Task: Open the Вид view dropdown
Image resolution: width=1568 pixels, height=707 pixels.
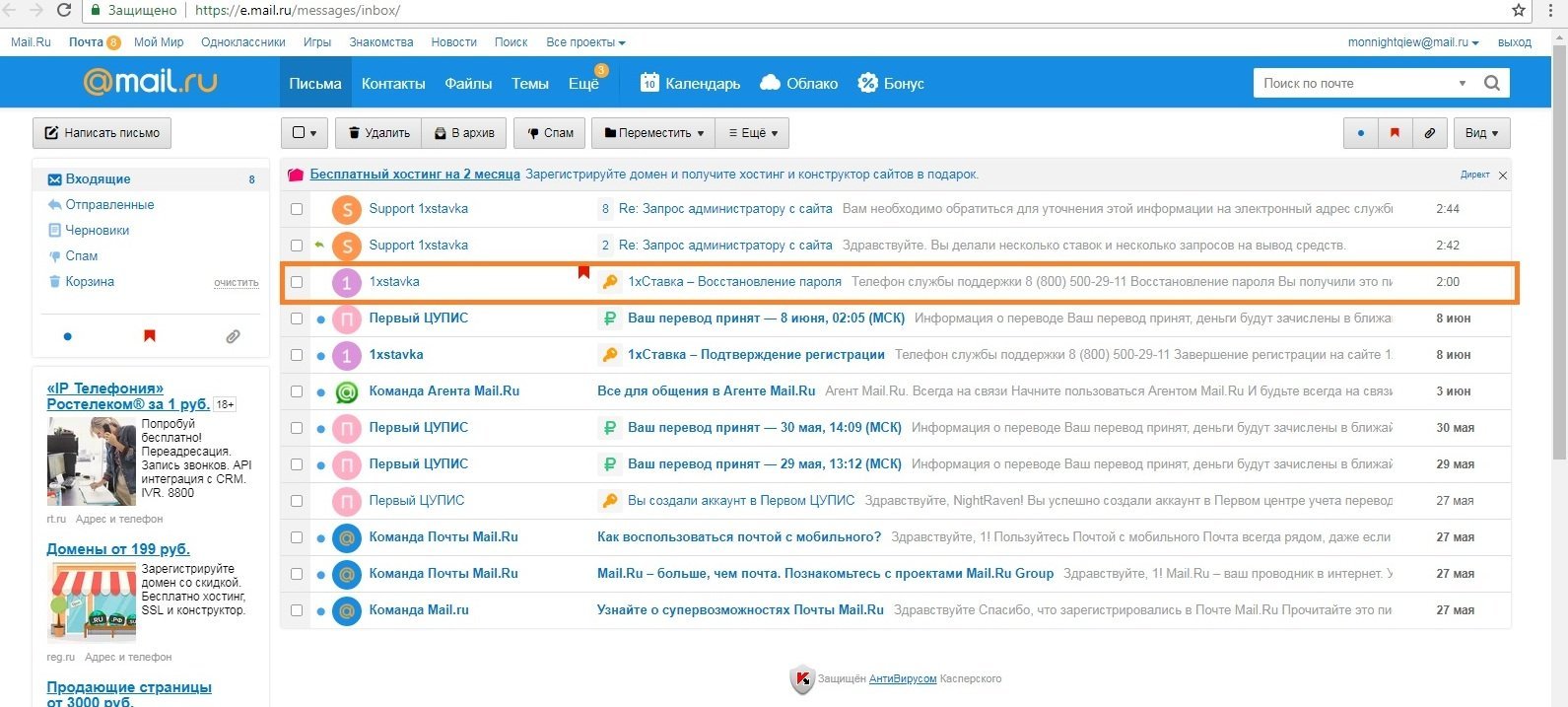Action: pos(1481,133)
